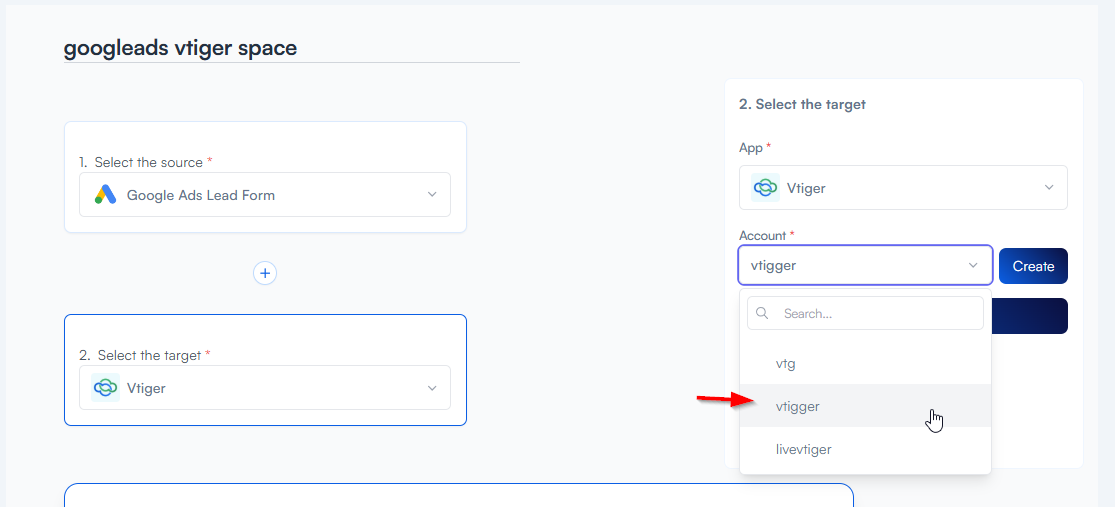Select the vtigger account from the list
The height and width of the screenshot is (507, 1115).
(798, 407)
